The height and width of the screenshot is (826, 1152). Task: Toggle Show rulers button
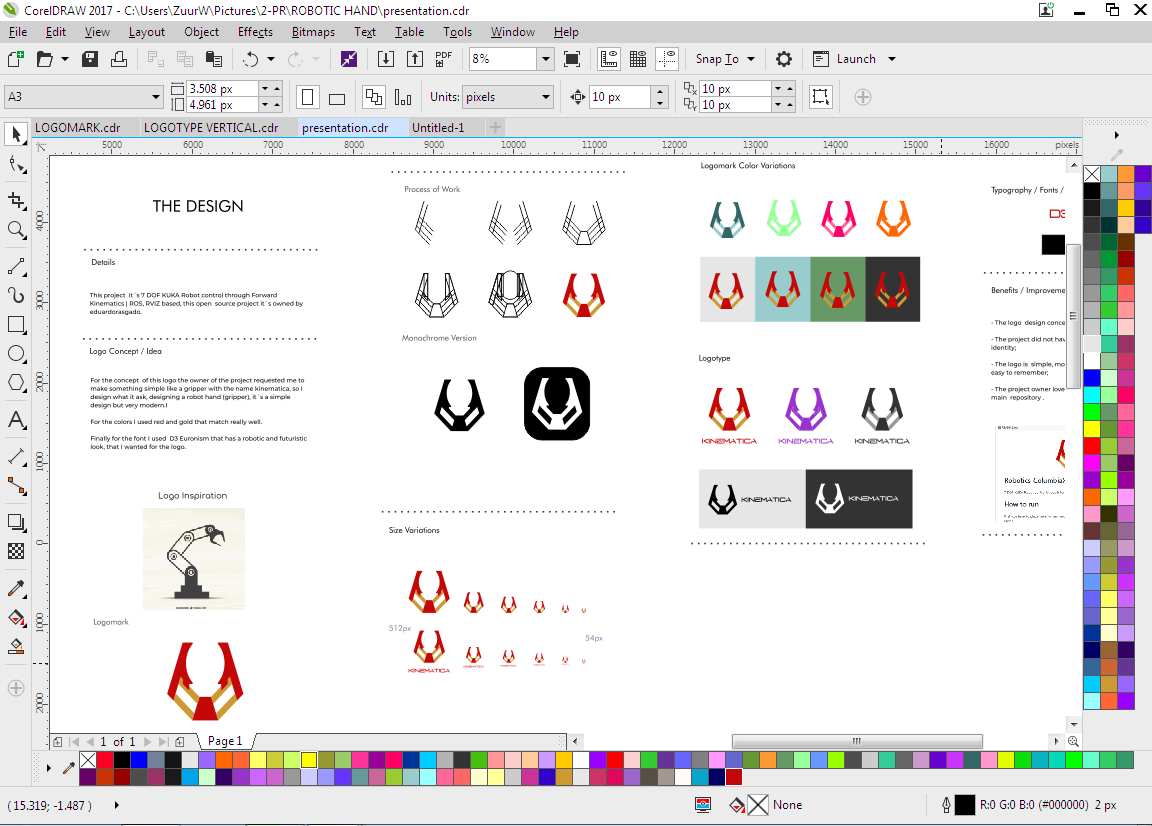609,59
